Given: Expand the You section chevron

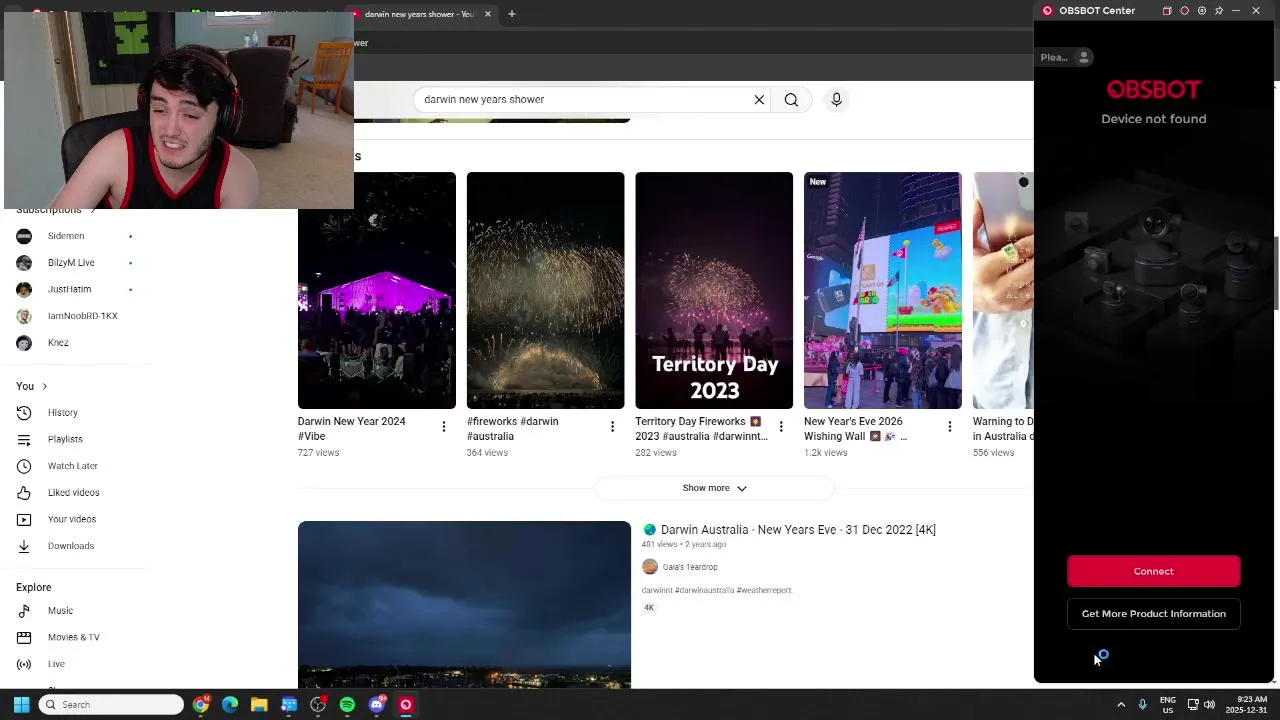Looking at the screenshot, I should (44, 386).
